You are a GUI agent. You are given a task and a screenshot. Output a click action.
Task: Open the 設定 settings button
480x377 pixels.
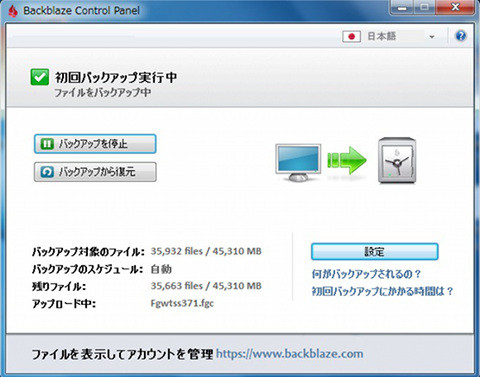(x=374, y=252)
